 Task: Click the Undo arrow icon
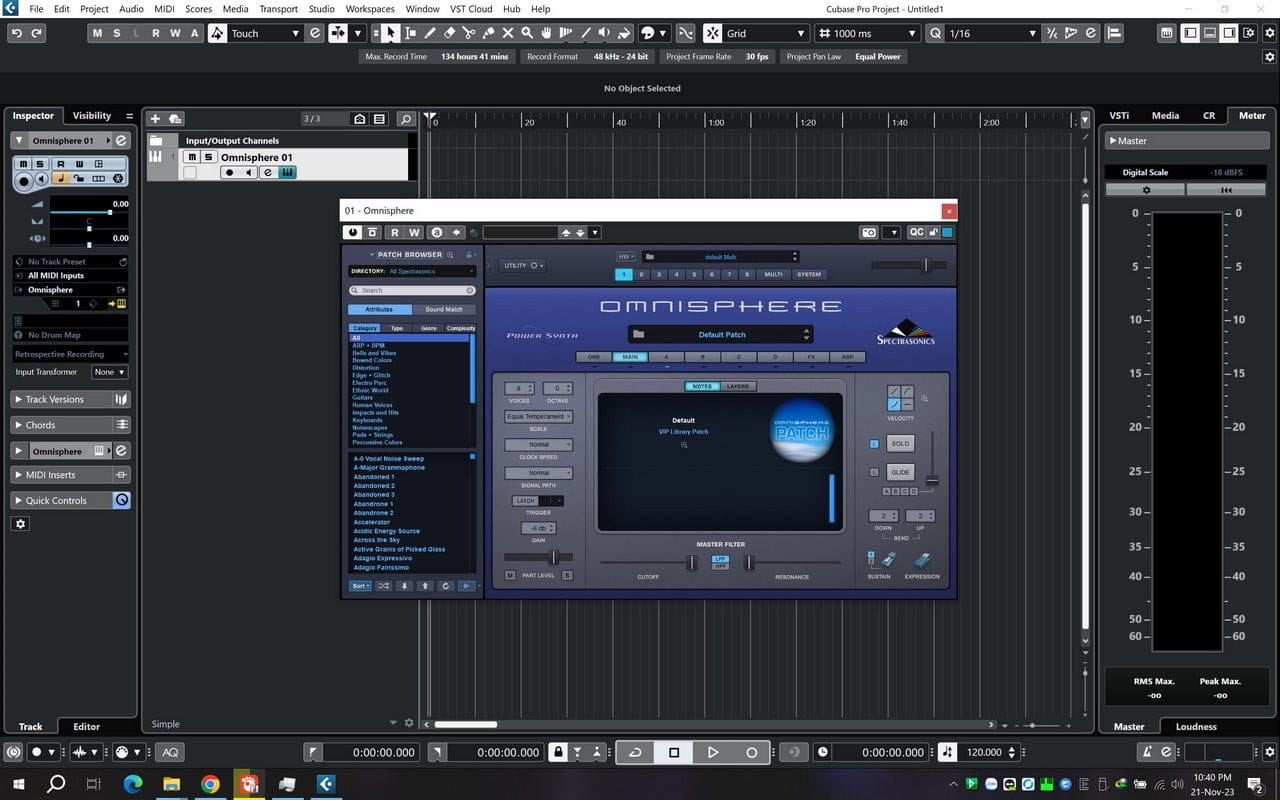(x=16, y=33)
